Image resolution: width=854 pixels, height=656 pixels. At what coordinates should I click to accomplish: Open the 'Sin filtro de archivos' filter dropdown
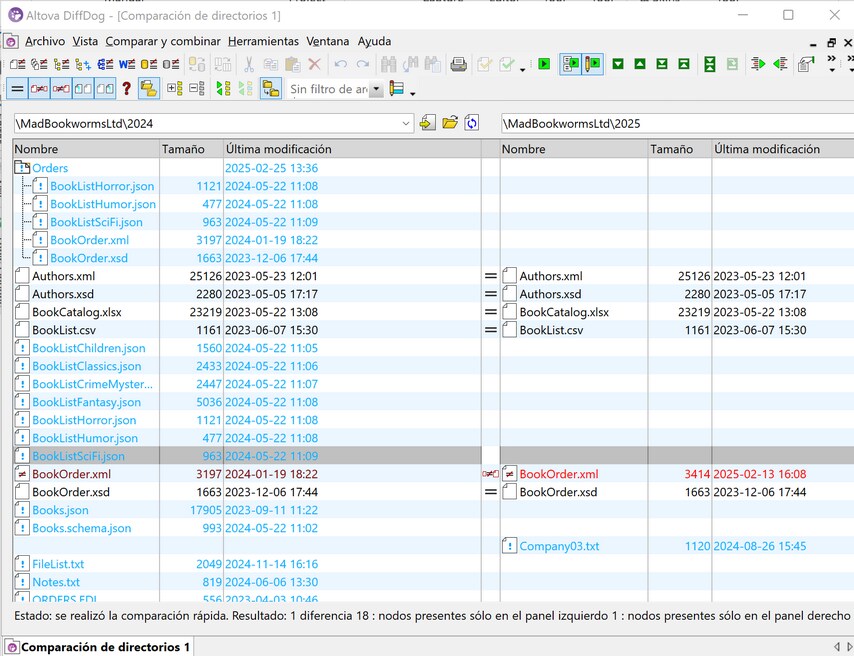376,89
